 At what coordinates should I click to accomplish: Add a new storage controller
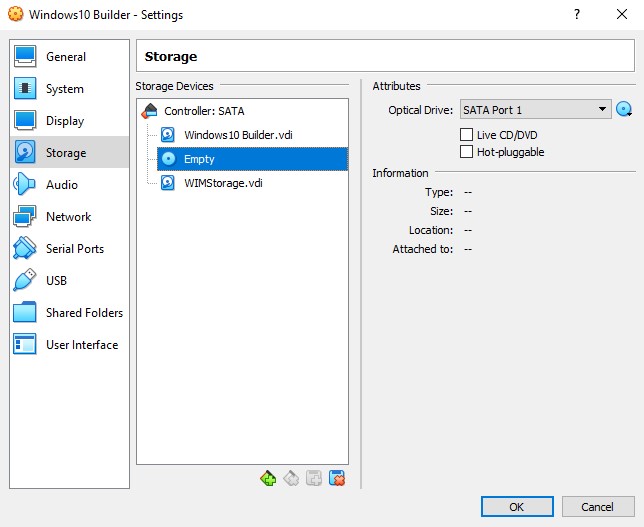(268, 479)
